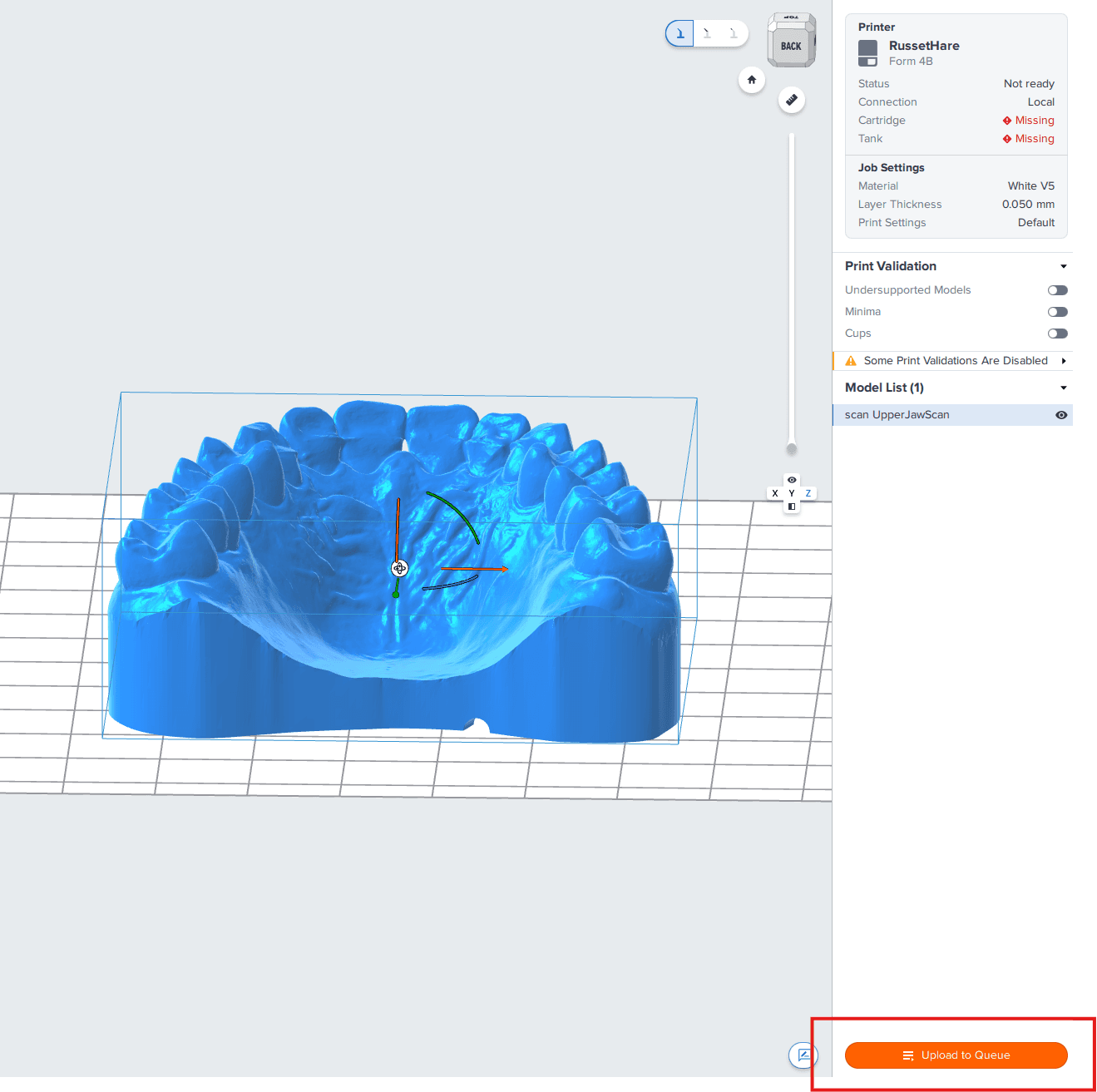The width and height of the screenshot is (1097, 1092).
Task: Click the half-filled square contrast icon
Action: [x=792, y=506]
